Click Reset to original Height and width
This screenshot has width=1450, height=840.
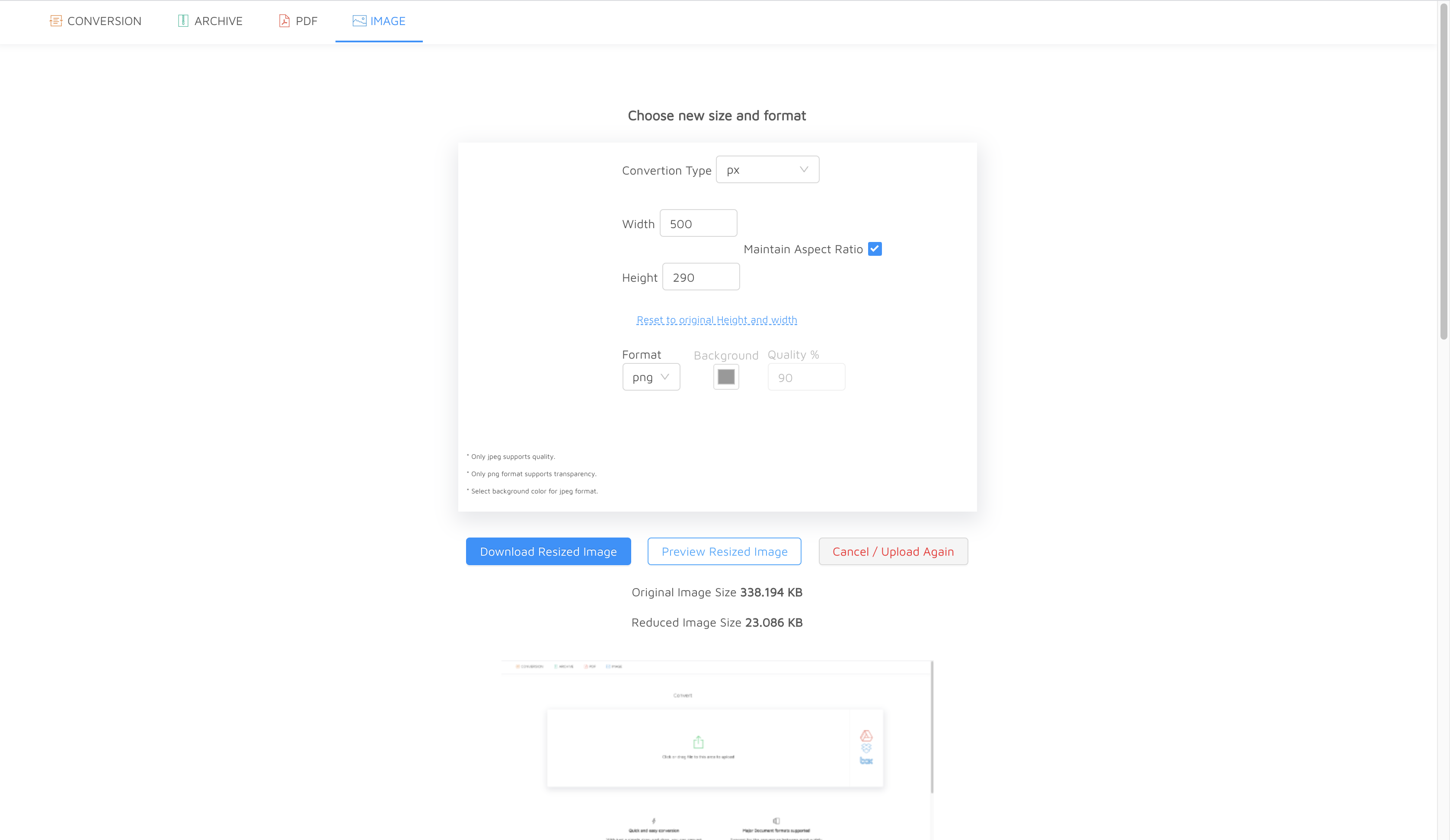click(716, 320)
